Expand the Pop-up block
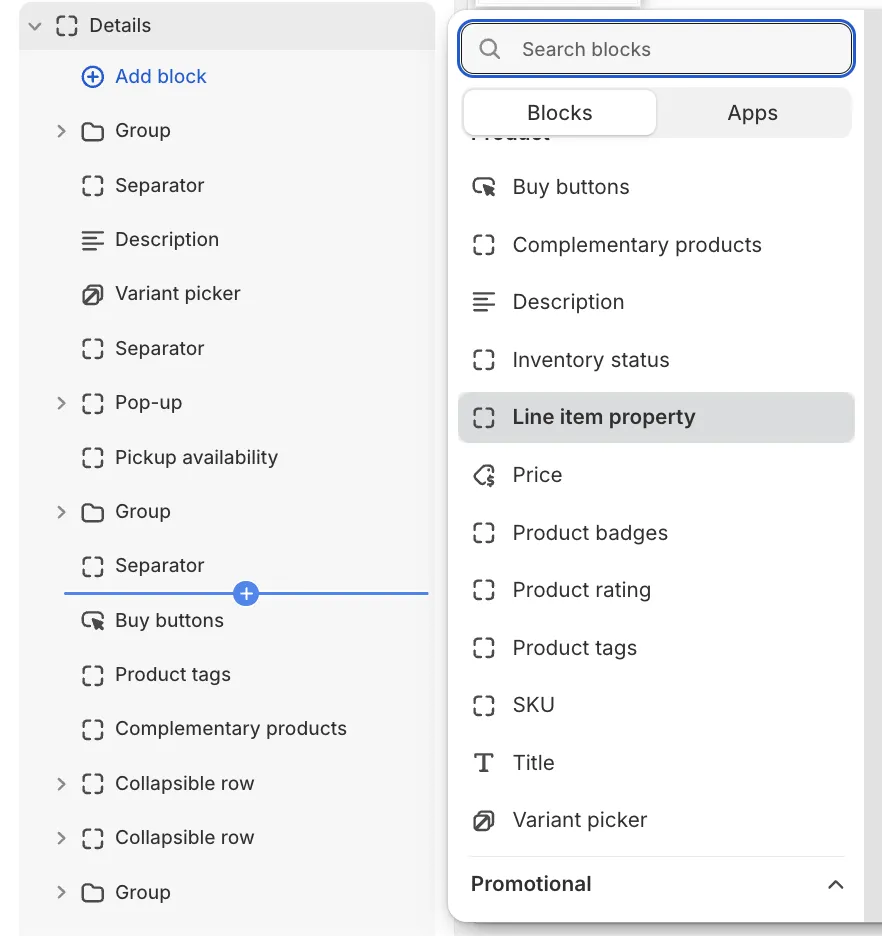This screenshot has height=936, width=882. click(61, 403)
